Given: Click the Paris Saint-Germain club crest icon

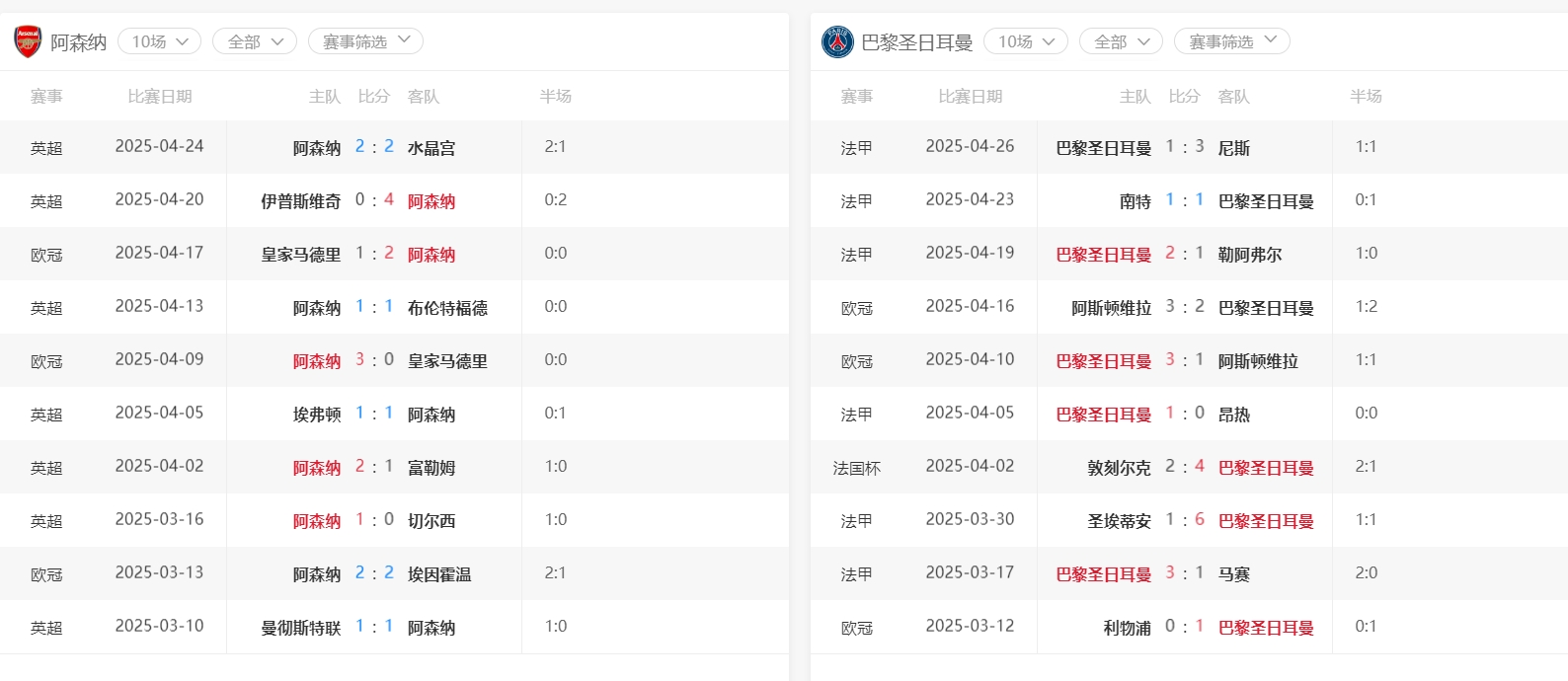Looking at the screenshot, I should click(x=837, y=41).
